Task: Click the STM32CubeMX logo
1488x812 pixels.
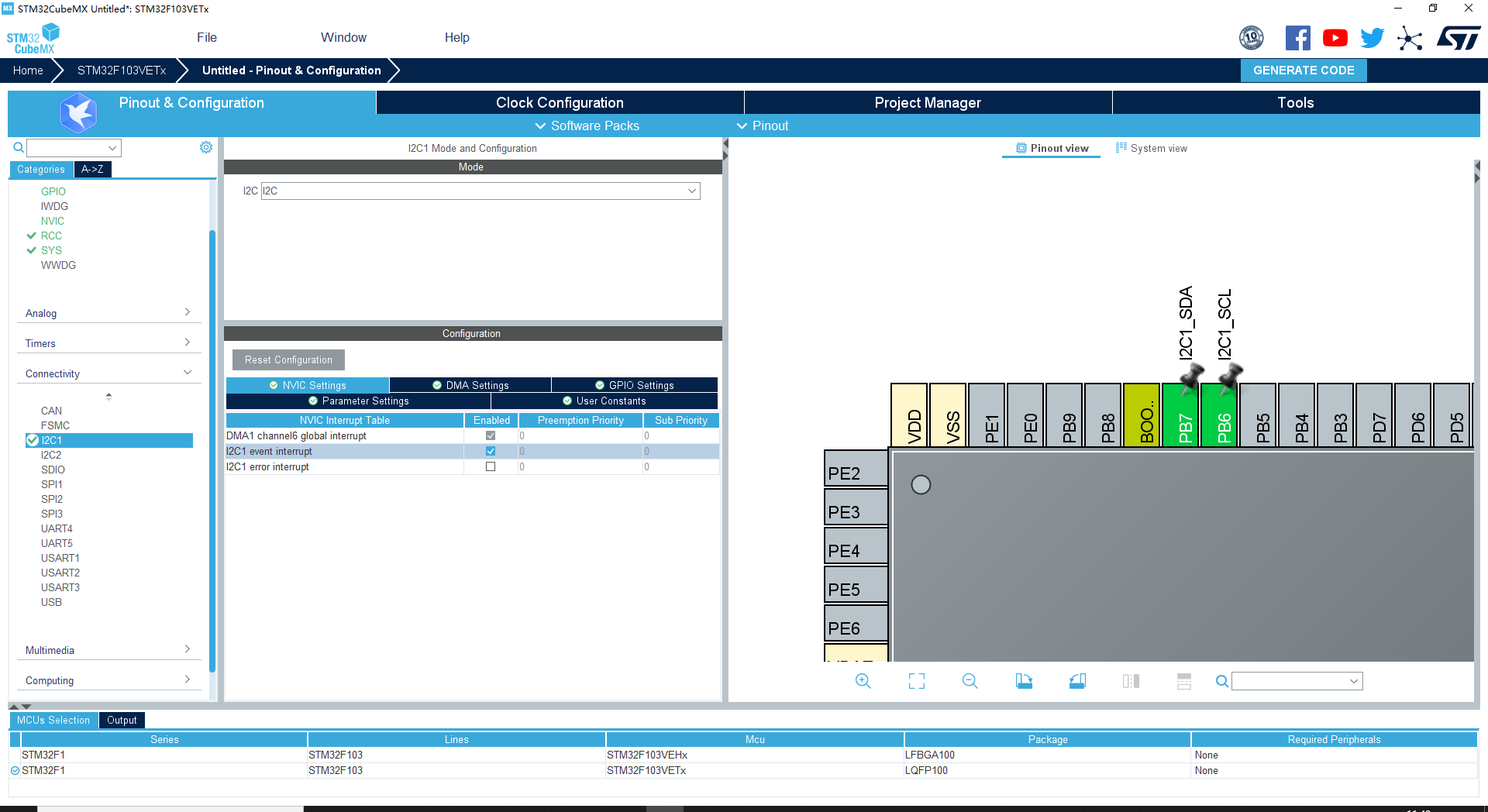Action: click(33, 39)
